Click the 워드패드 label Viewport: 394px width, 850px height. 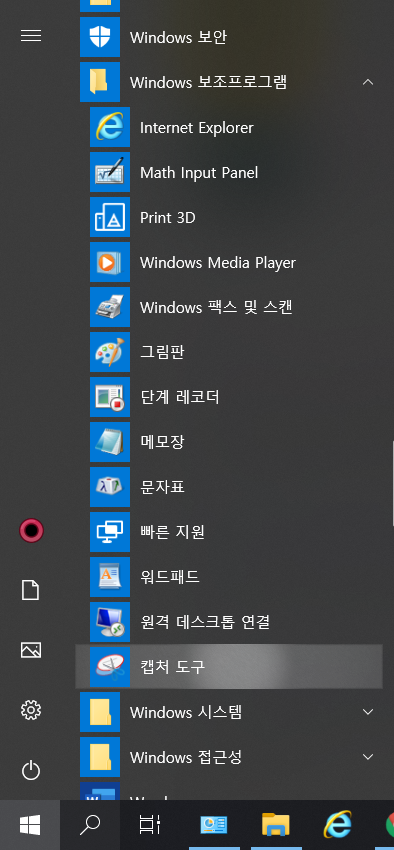tap(170, 577)
